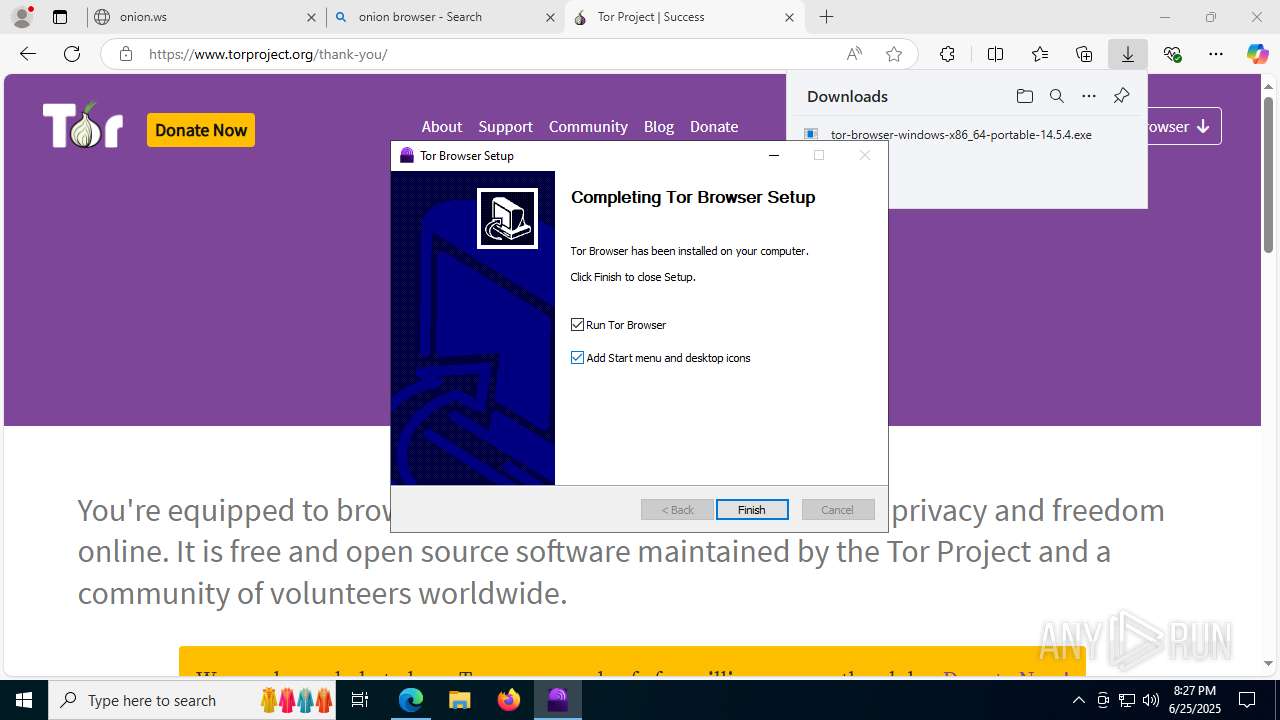
Task: Open the Community menu link
Action: click(588, 127)
